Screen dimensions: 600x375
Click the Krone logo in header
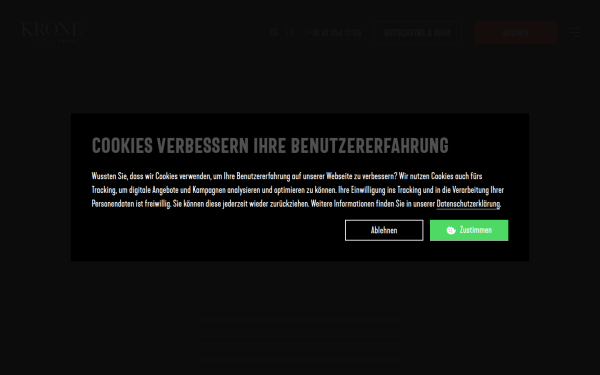pos(52,32)
